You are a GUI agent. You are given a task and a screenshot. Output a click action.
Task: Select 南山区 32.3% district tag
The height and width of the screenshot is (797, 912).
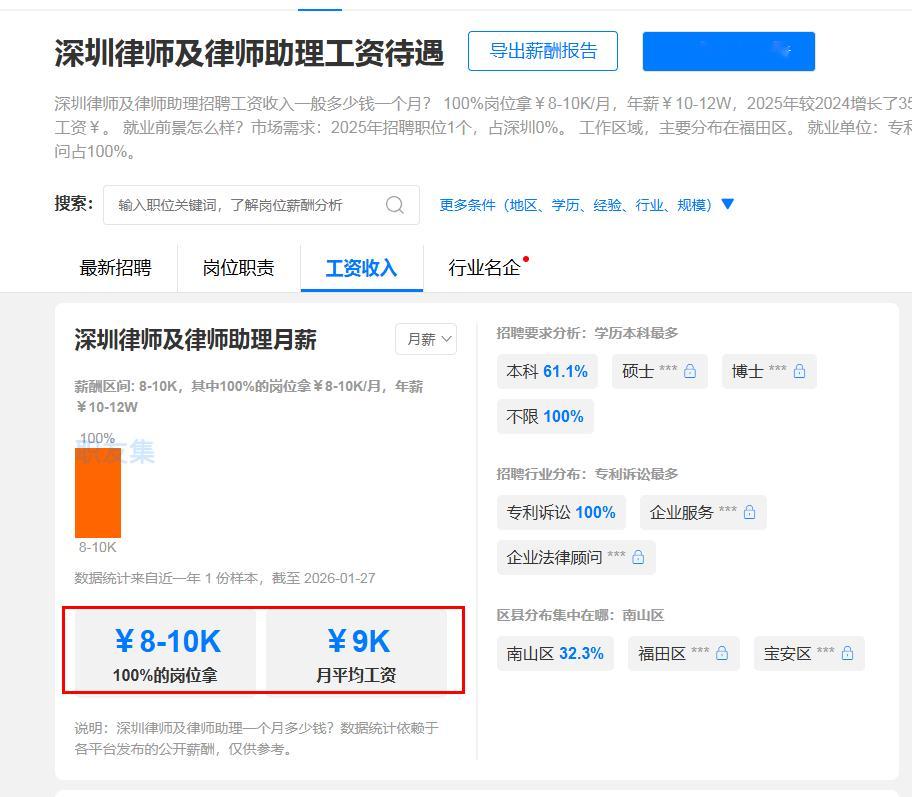pyautogui.click(x=555, y=653)
